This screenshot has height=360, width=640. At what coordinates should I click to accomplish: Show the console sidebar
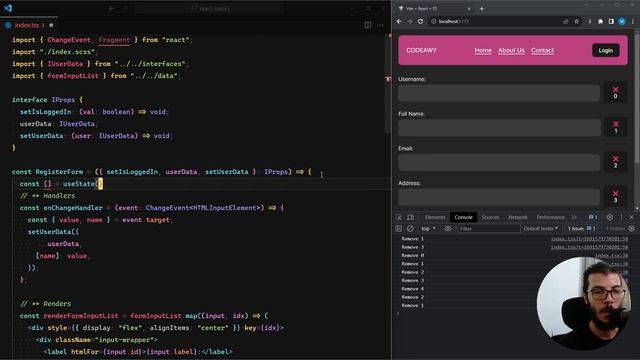[x=399, y=229]
